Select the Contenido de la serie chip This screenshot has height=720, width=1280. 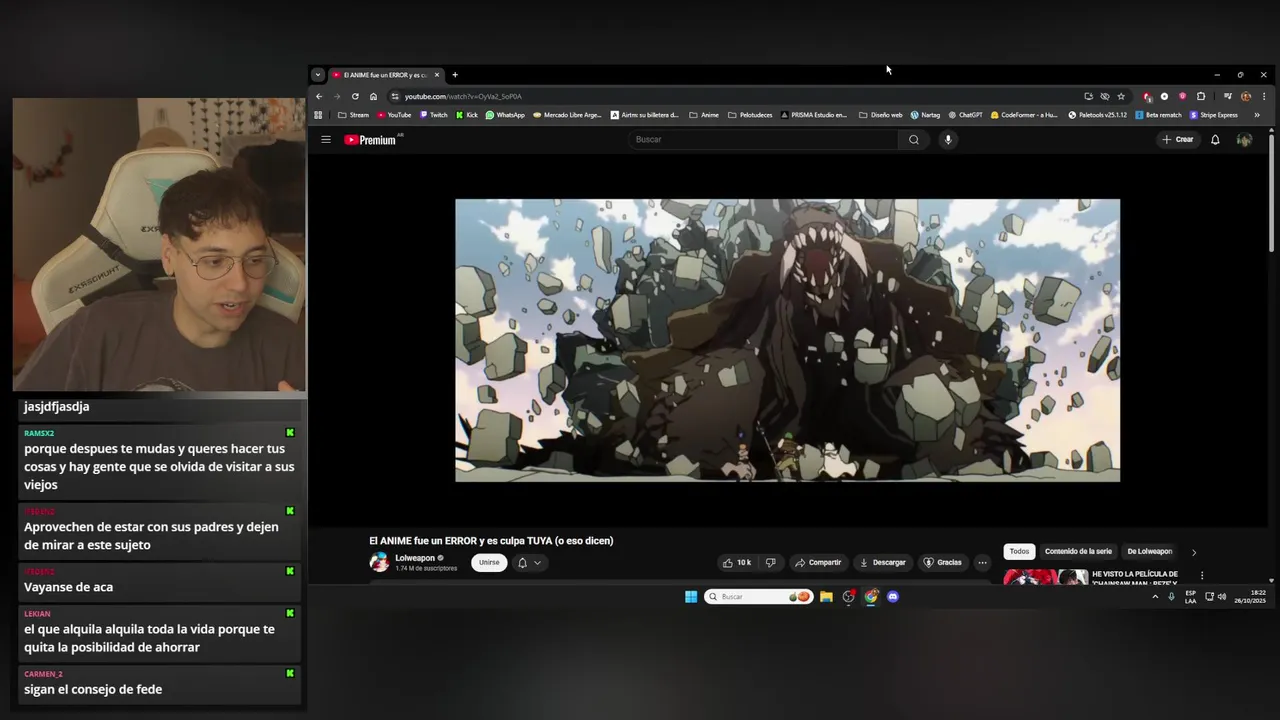pos(1078,552)
